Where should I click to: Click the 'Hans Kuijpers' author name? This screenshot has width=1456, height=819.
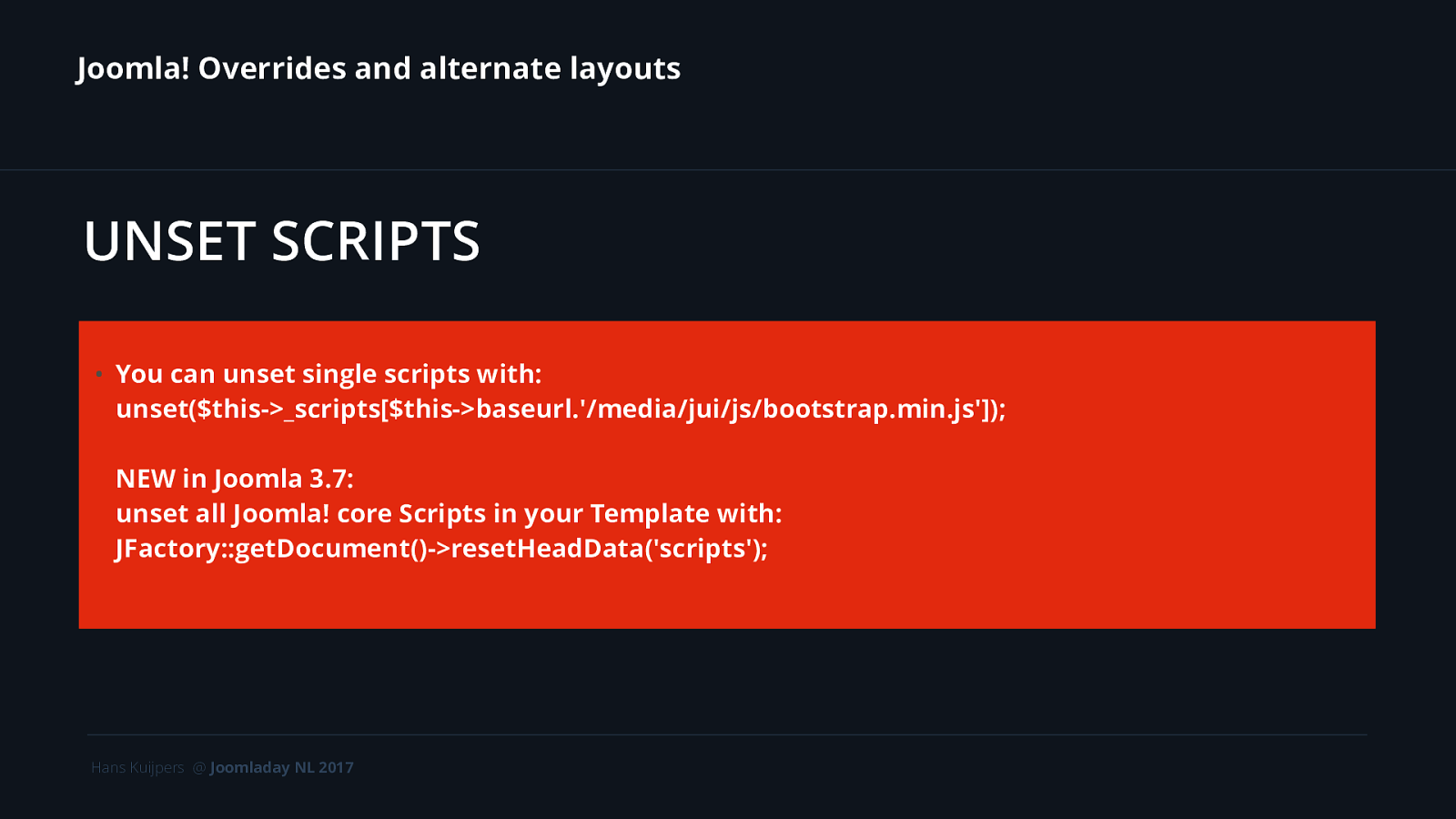[x=137, y=767]
